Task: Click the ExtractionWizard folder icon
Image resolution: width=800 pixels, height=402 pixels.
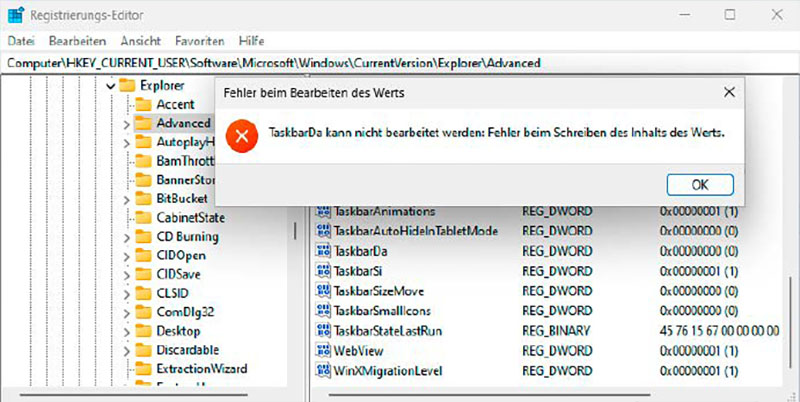Action: coord(143,368)
